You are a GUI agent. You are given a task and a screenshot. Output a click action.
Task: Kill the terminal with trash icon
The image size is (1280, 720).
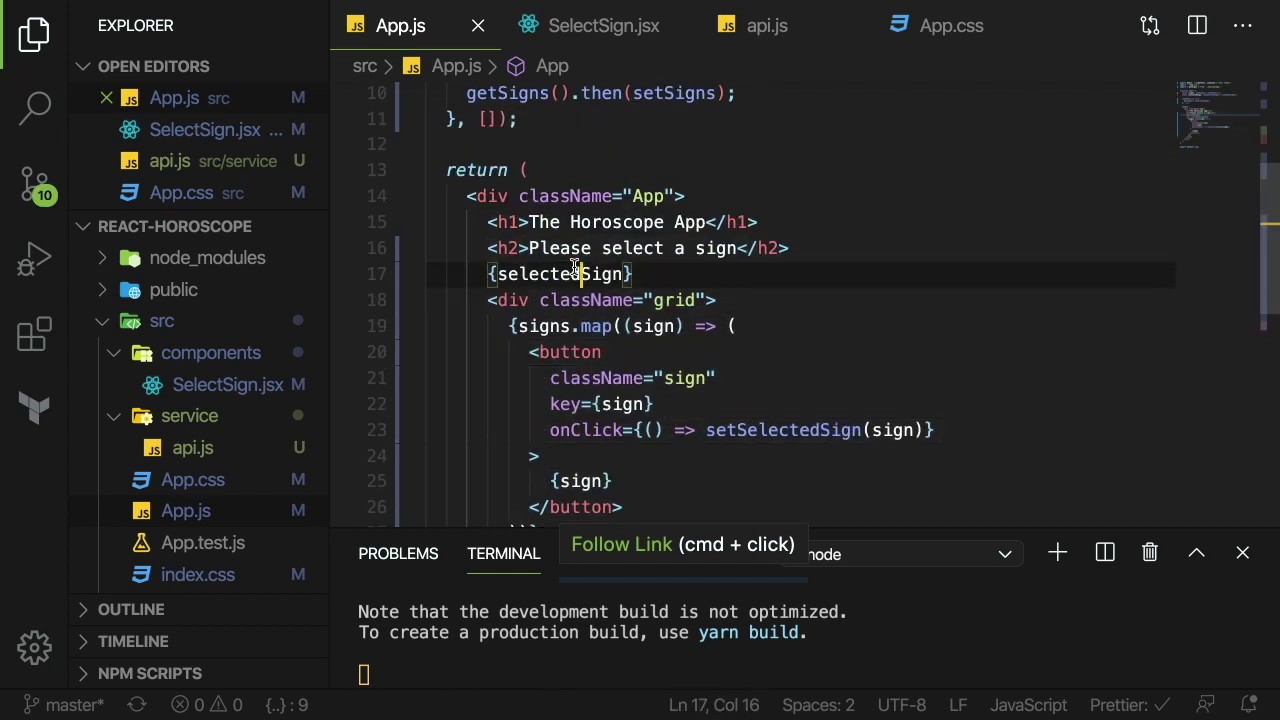pos(1150,553)
